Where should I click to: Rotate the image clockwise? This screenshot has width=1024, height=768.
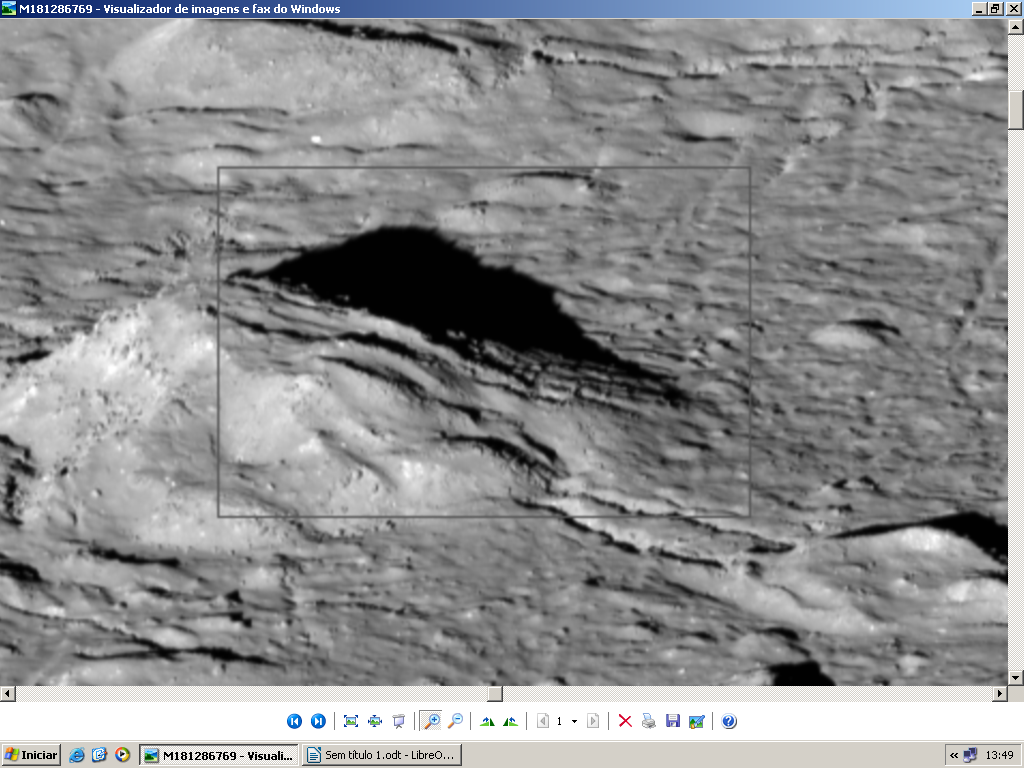click(487, 721)
